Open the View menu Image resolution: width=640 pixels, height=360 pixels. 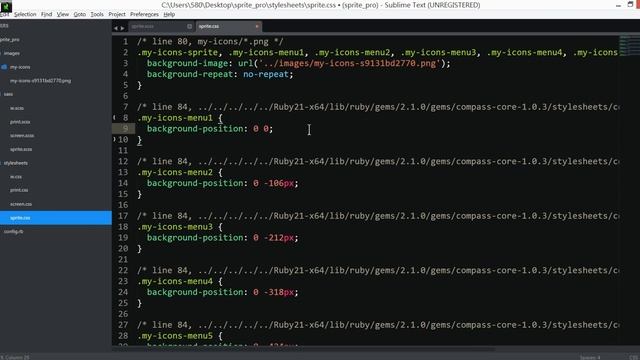tap(62, 14)
